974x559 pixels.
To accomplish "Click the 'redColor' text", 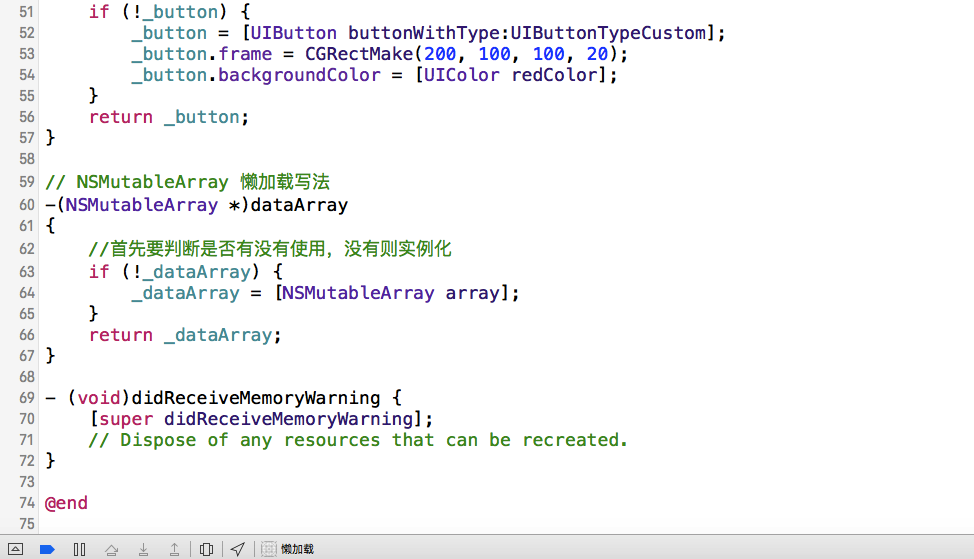I will tap(555, 75).
